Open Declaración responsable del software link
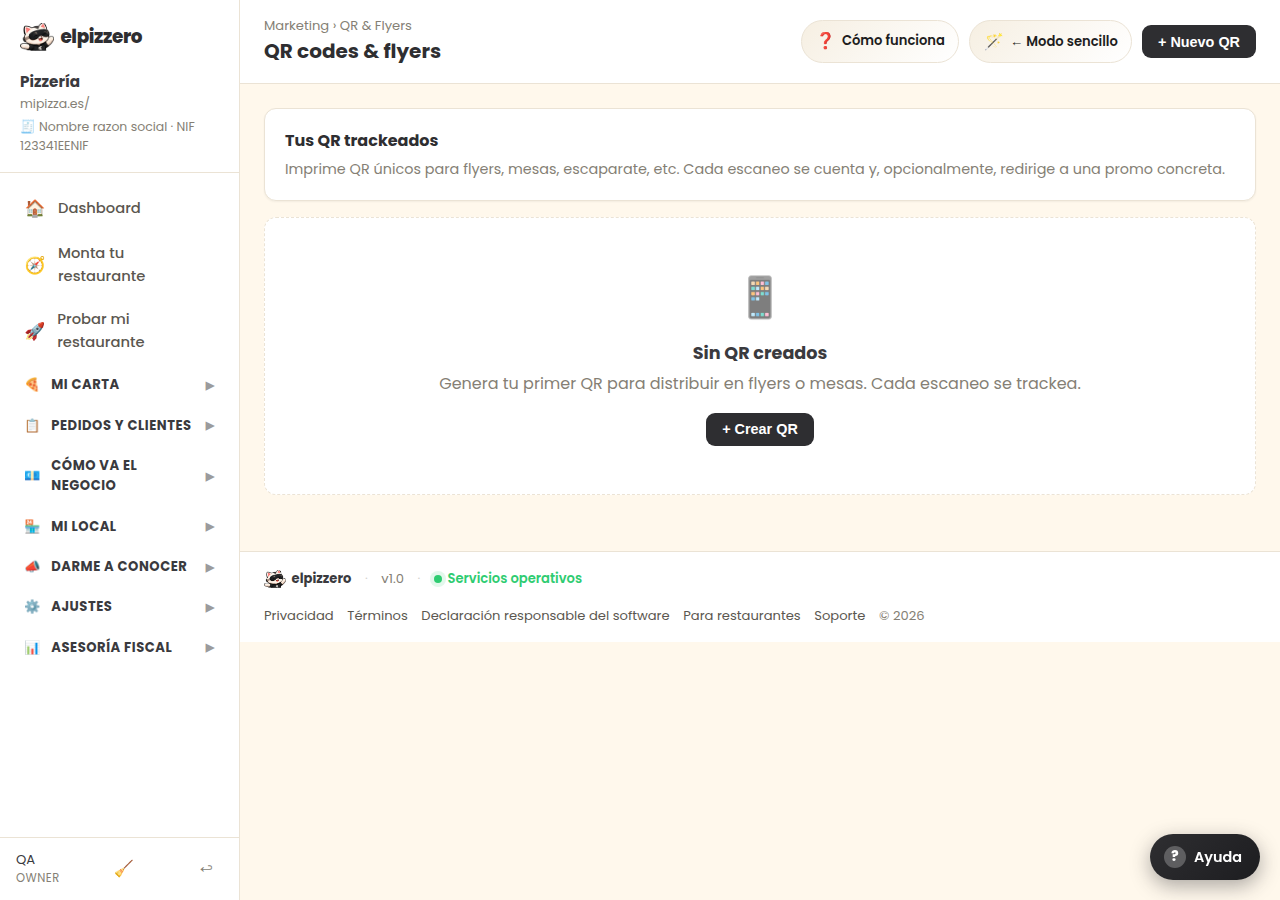 click(545, 616)
